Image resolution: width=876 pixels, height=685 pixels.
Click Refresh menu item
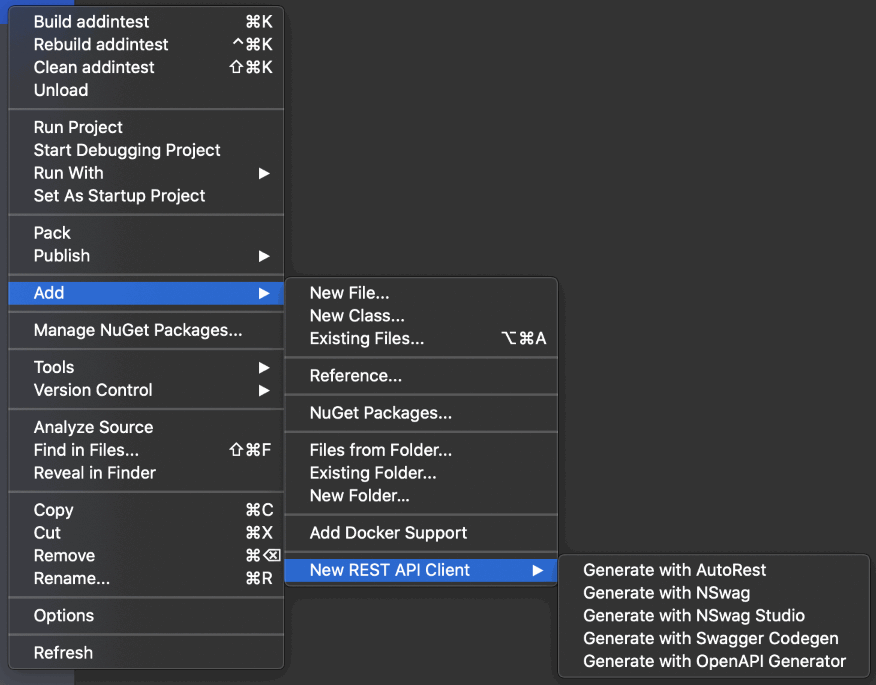(x=146, y=653)
